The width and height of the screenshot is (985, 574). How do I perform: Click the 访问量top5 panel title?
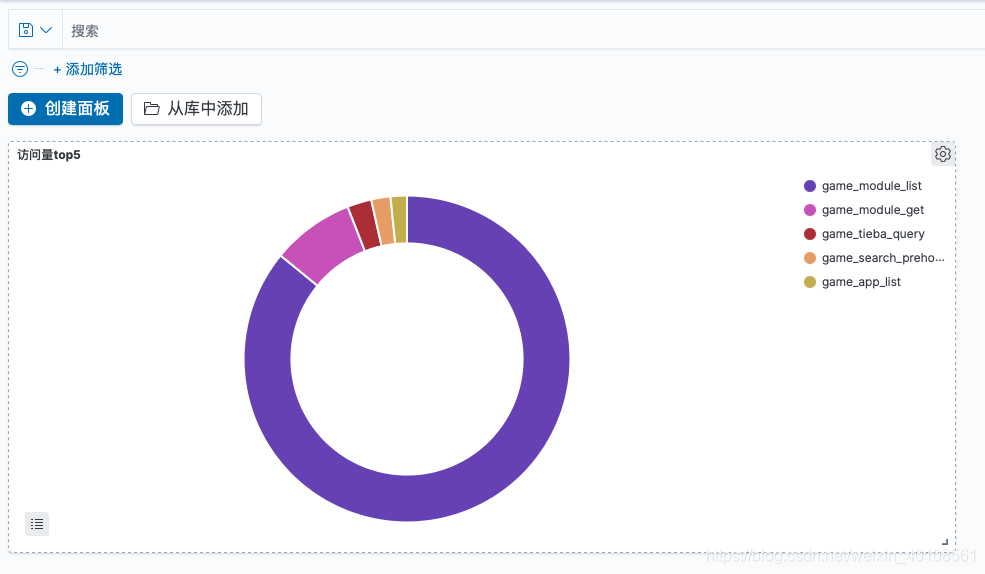pos(49,155)
